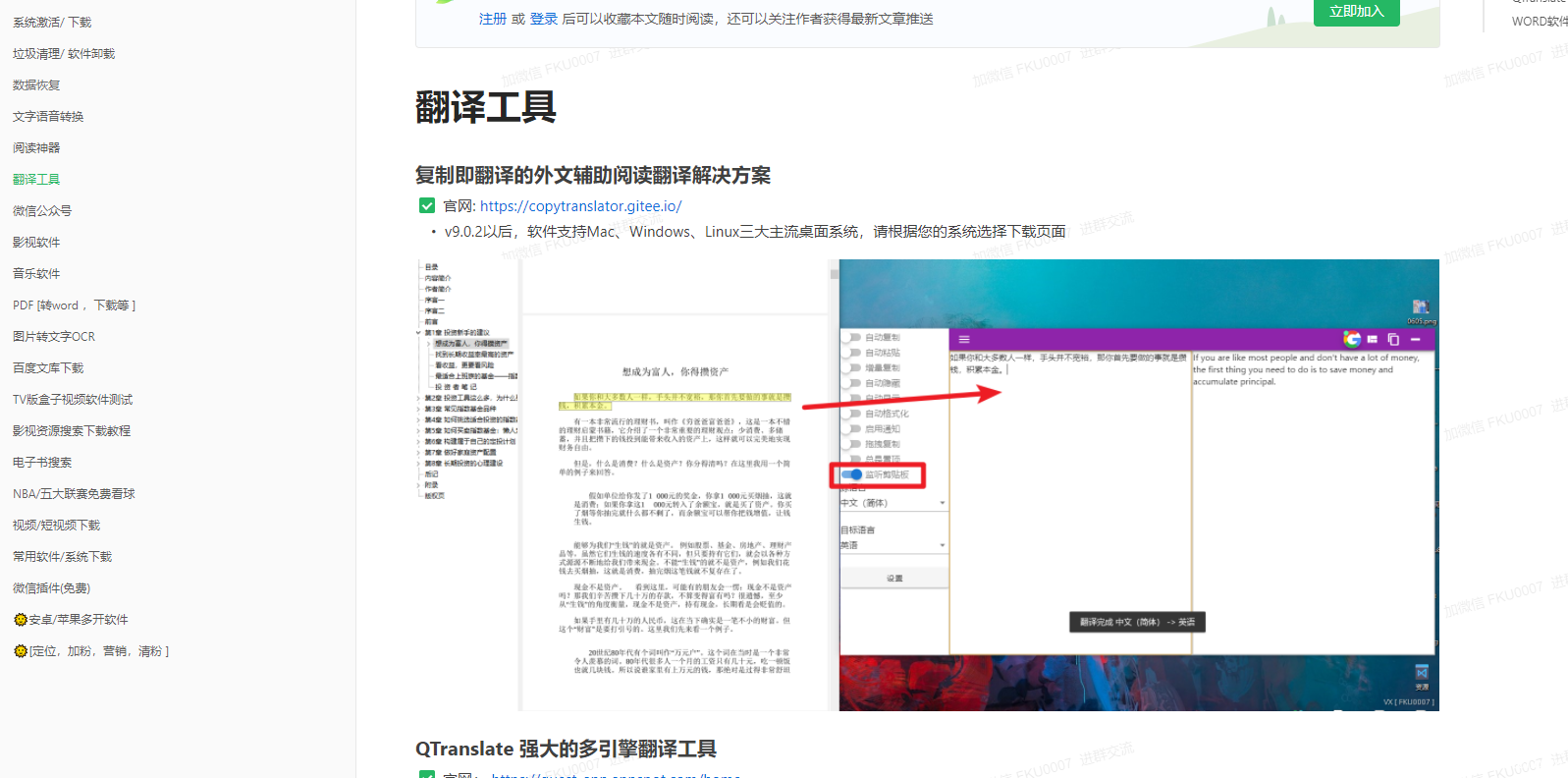Click the 翻译工具 page heading

point(486,107)
